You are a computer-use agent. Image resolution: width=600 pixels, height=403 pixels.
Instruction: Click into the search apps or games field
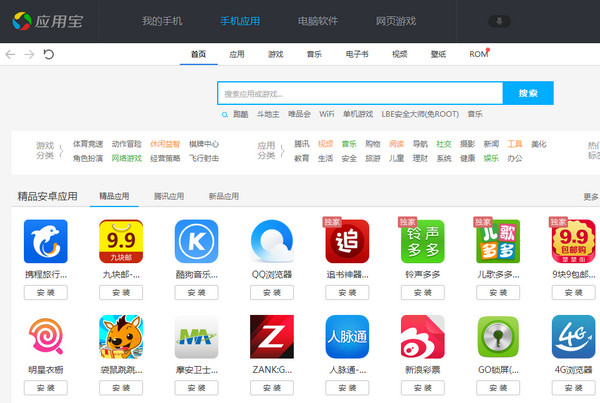(x=360, y=93)
